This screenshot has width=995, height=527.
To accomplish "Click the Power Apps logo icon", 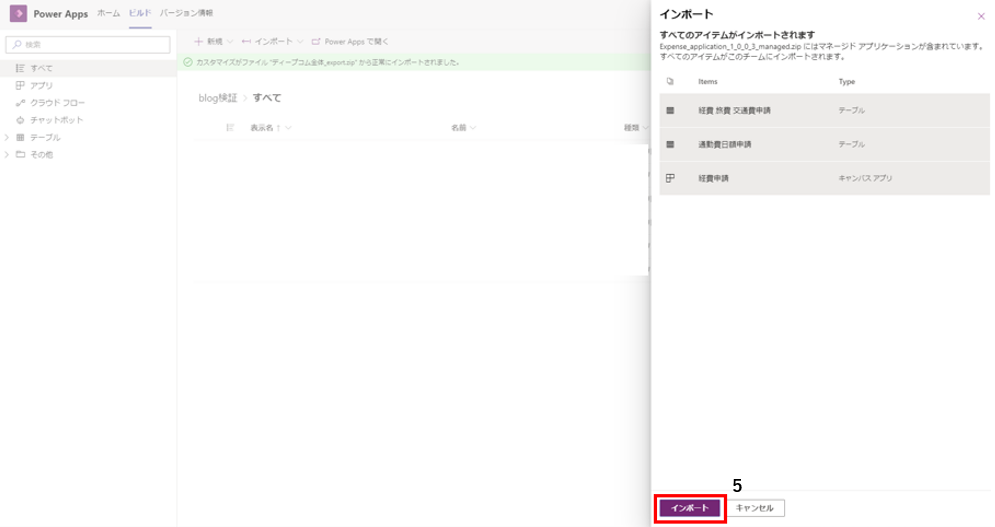I will coord(18,14).
